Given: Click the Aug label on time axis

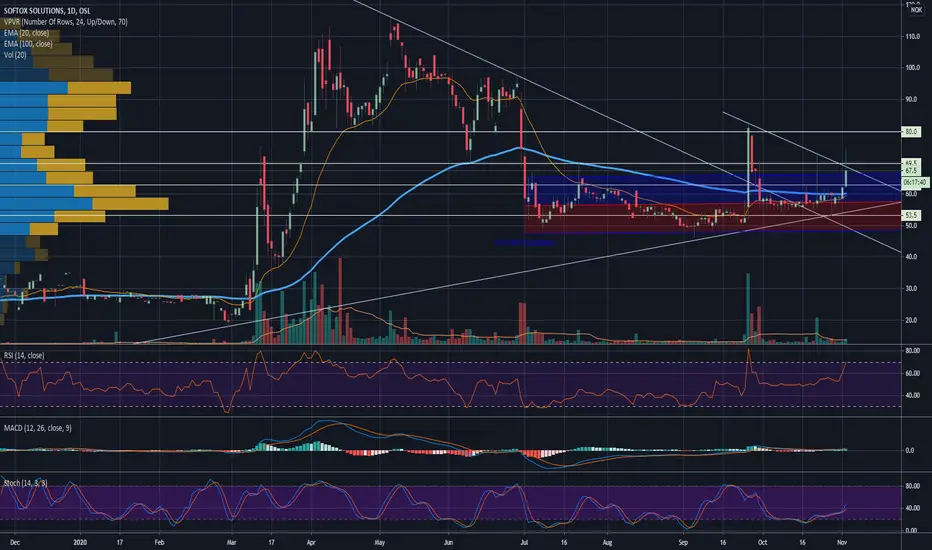Looking at the screenshot, I should 607,542.
